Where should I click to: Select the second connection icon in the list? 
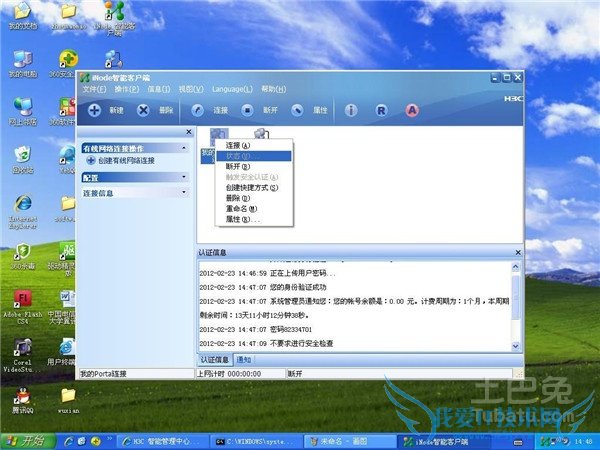click(x=262, y=134)
